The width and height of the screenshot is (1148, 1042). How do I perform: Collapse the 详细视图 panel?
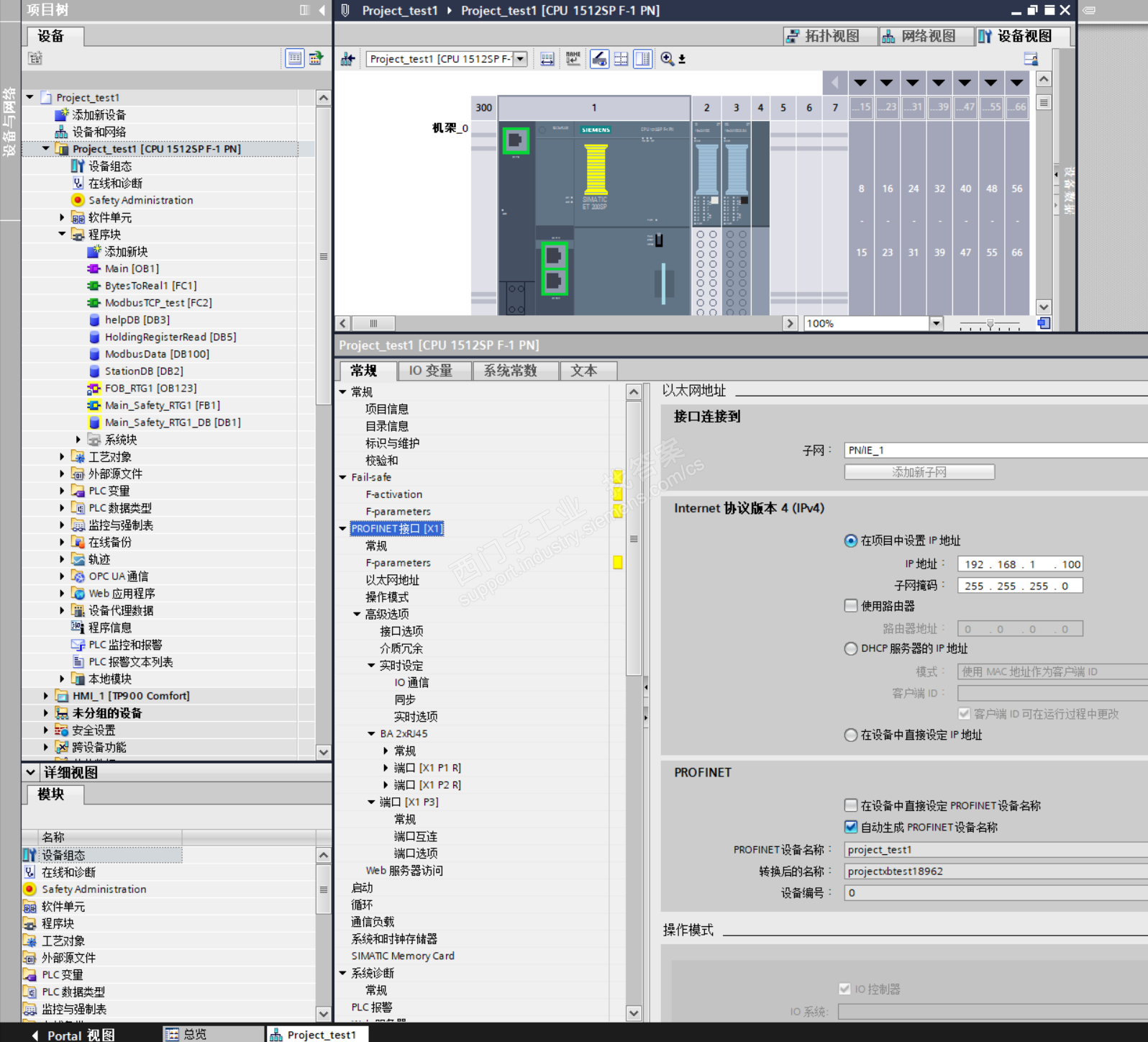click(31, 772)
